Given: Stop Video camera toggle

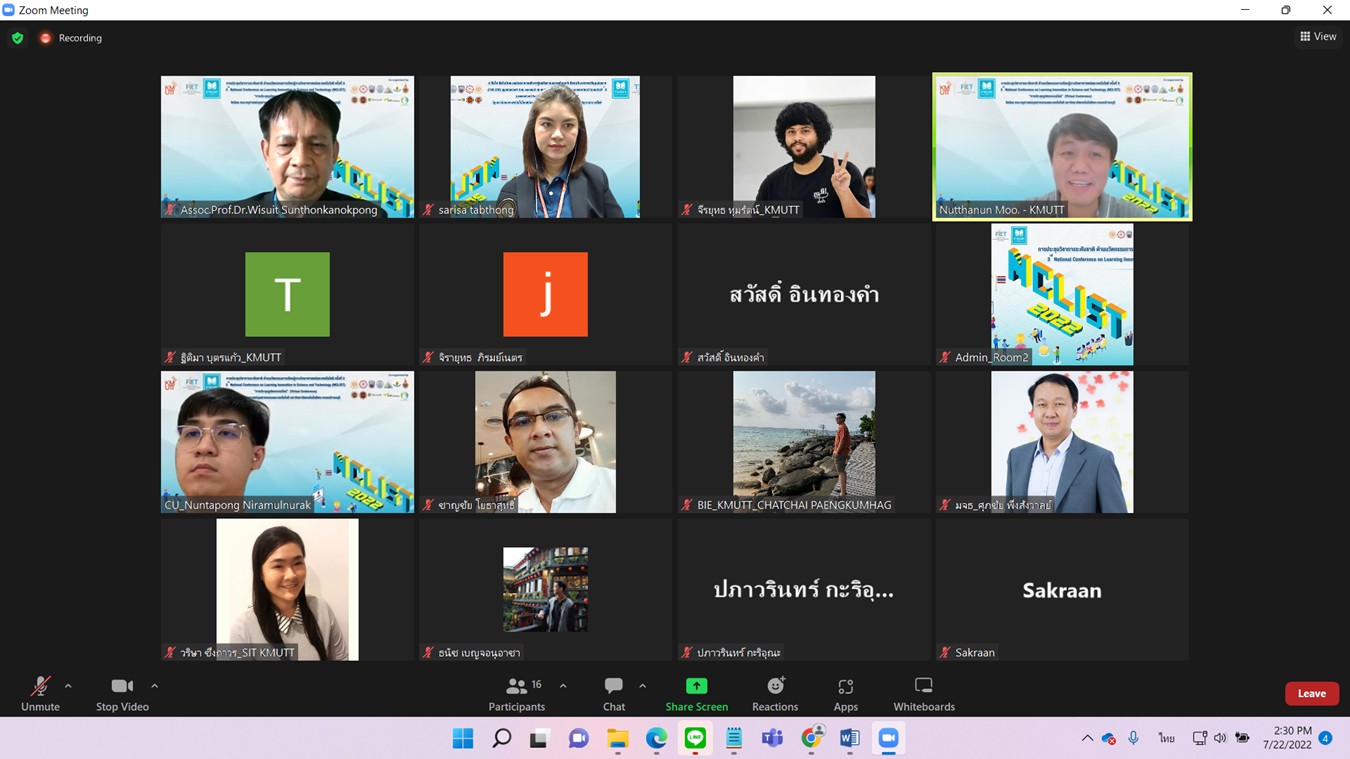Looking at the screenshot, I should click(122, 693).
